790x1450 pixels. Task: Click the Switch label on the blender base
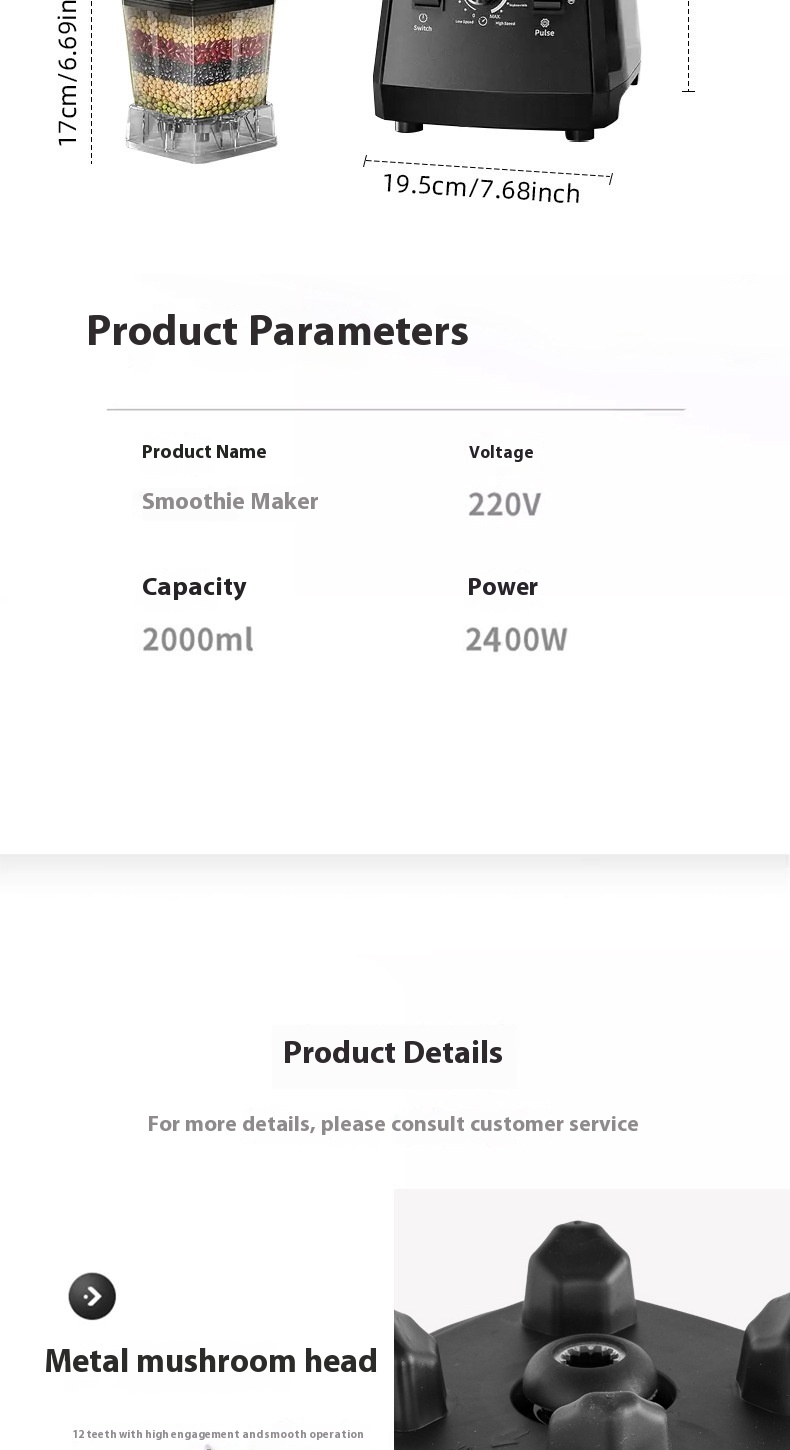[423, 28]
